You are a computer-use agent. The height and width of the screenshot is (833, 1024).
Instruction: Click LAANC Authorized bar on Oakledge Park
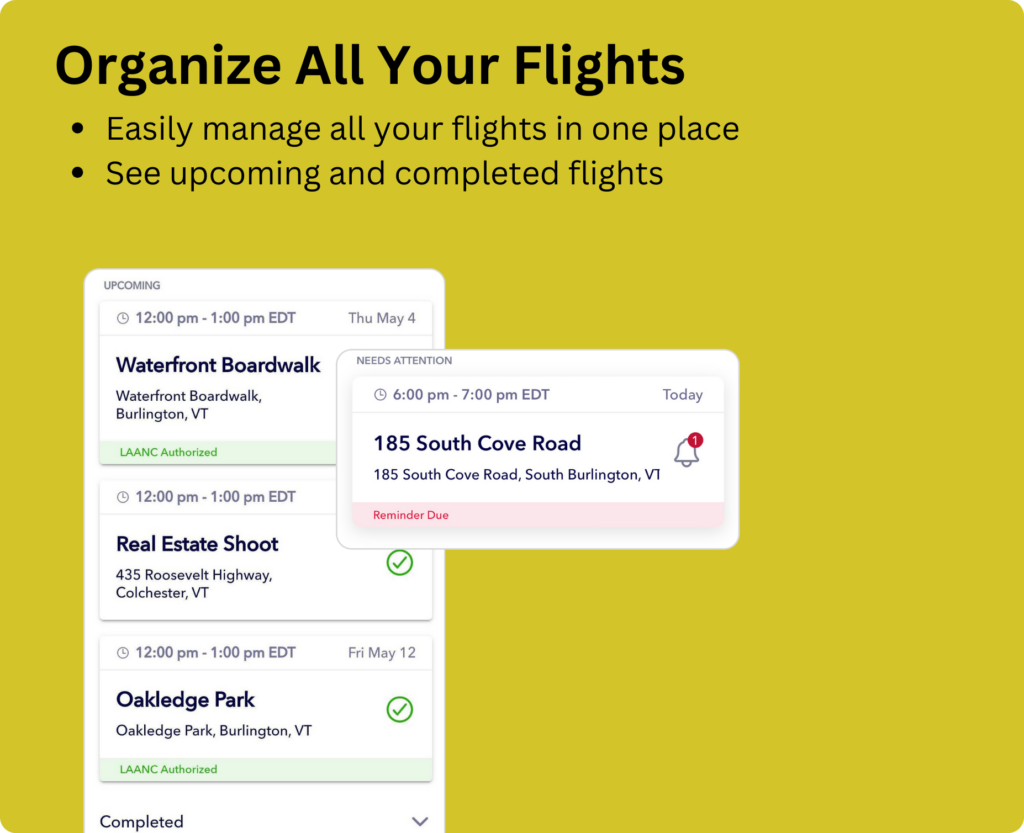(266, 769)
